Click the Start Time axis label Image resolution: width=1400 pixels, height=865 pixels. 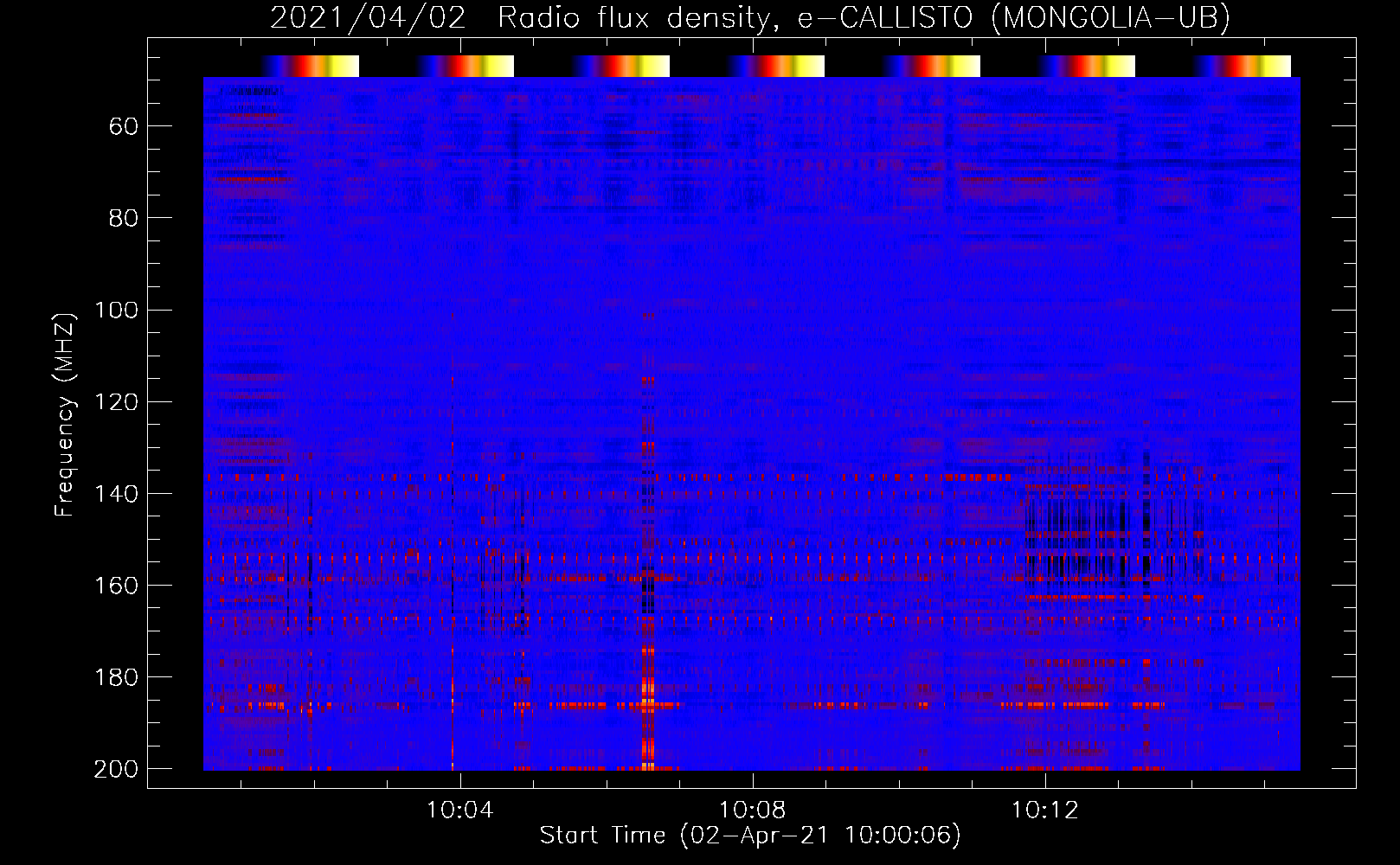750,835
